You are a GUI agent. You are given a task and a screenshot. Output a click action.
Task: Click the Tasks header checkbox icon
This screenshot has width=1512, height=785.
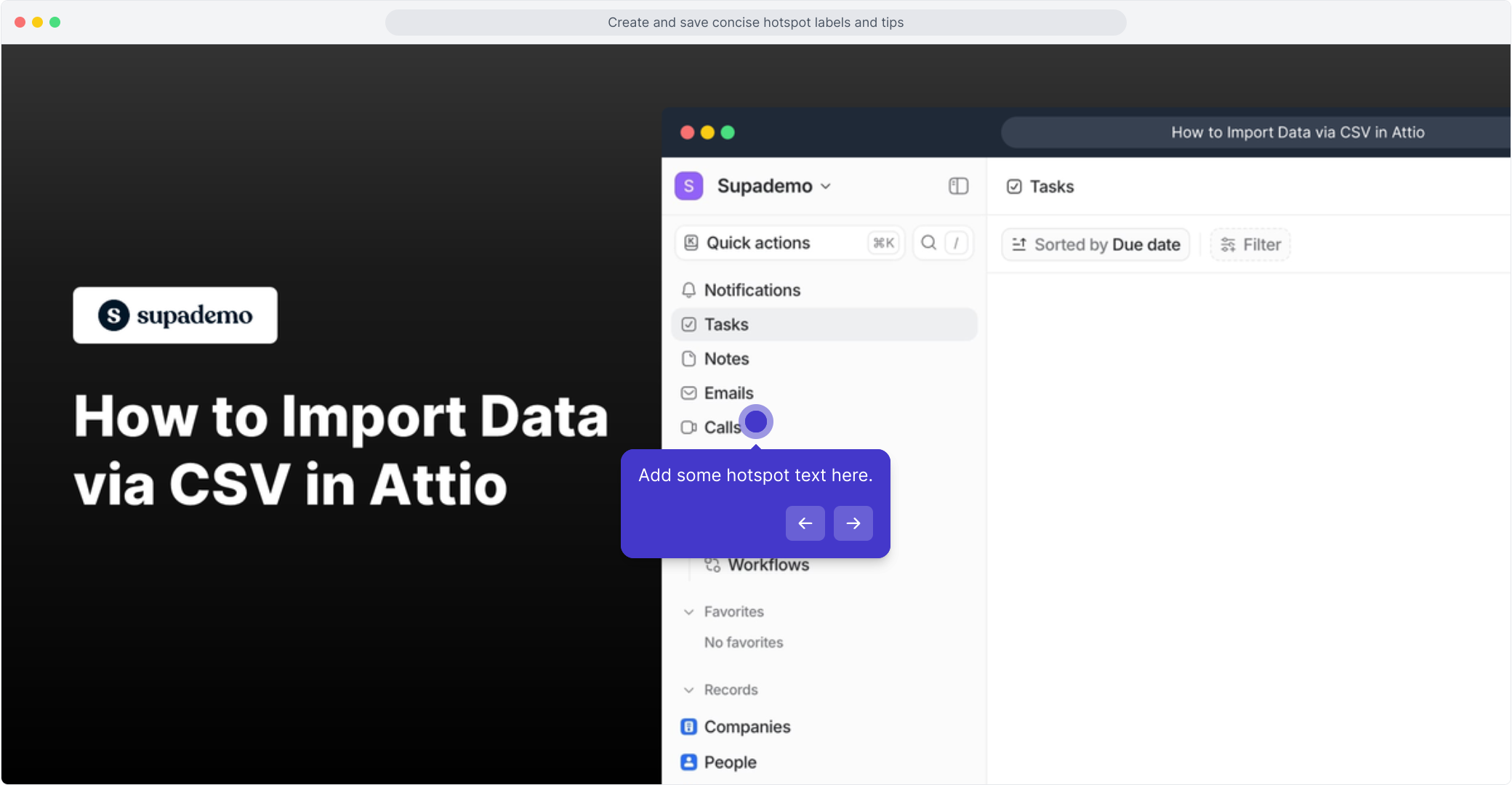[x=1014, y=187]
